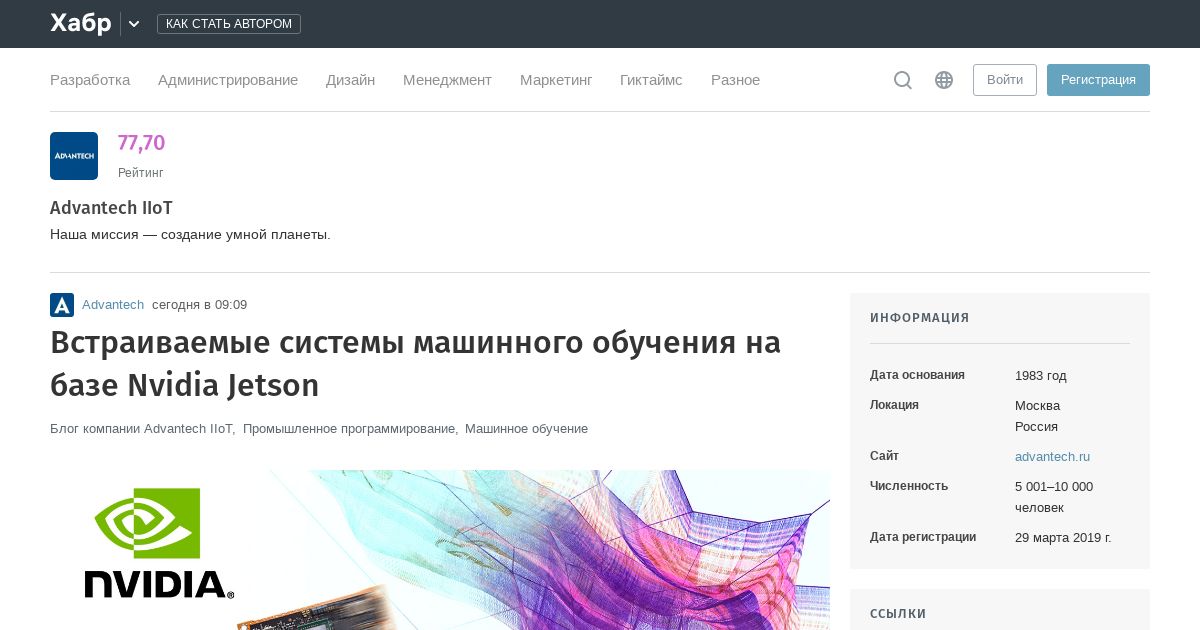Open the Разработка section
The image size is (1200, 630).
coord(90,80)
